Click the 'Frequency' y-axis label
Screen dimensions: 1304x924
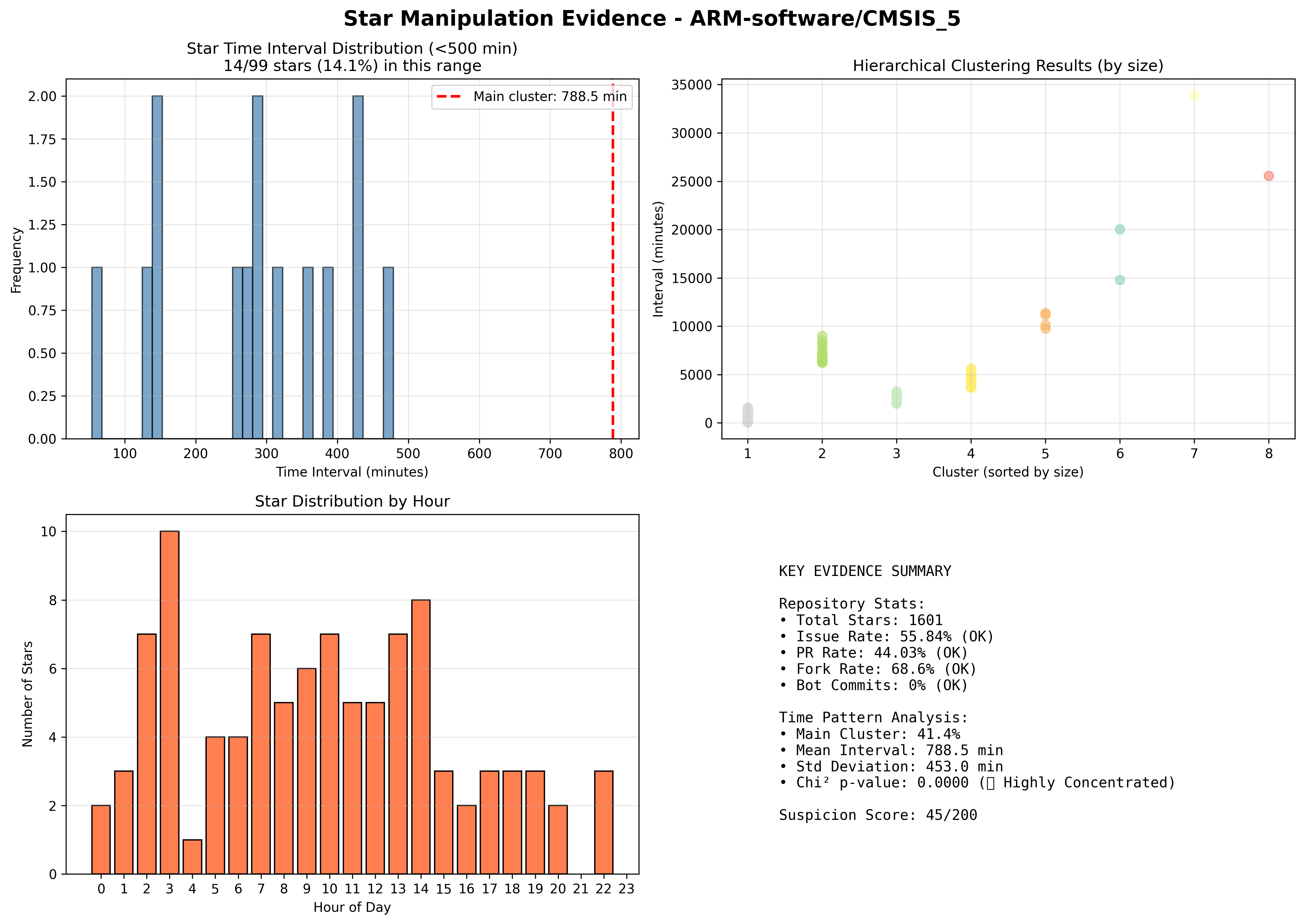click(16, 260)
